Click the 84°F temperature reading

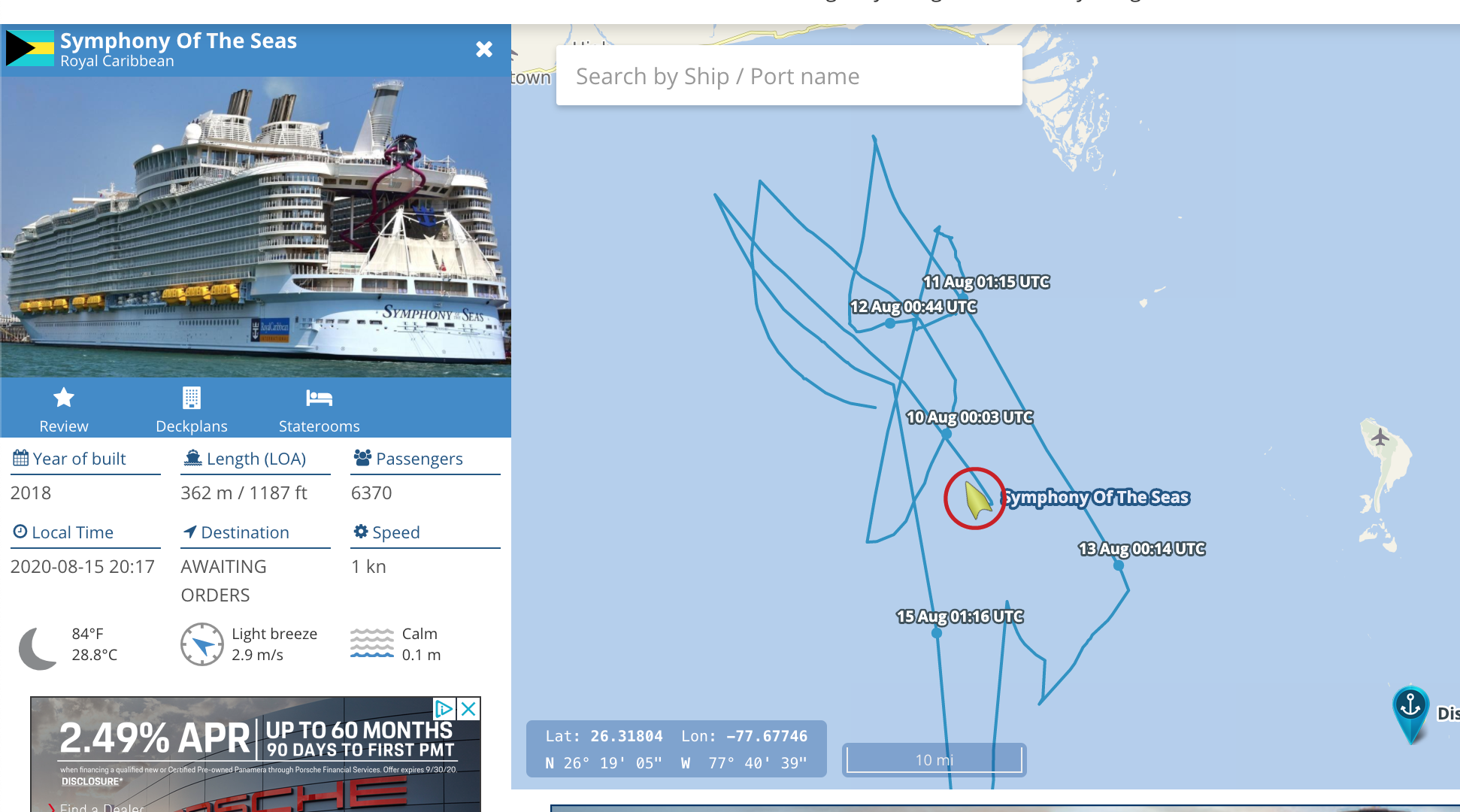point(88,634)
